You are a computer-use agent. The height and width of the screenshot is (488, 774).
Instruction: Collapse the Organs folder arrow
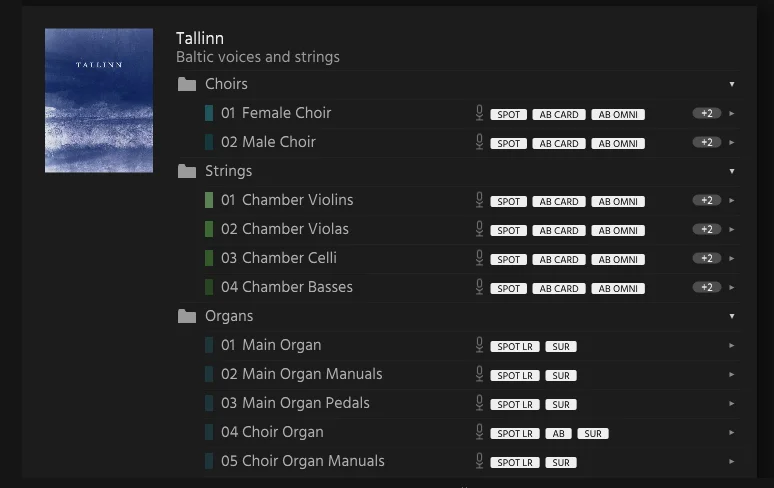click(732, 316)
